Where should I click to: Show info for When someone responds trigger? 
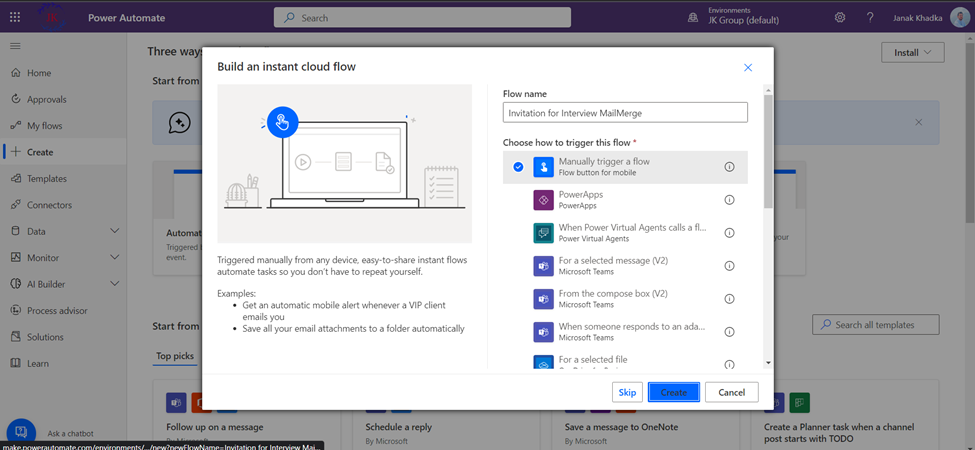[x=730, y=331]
